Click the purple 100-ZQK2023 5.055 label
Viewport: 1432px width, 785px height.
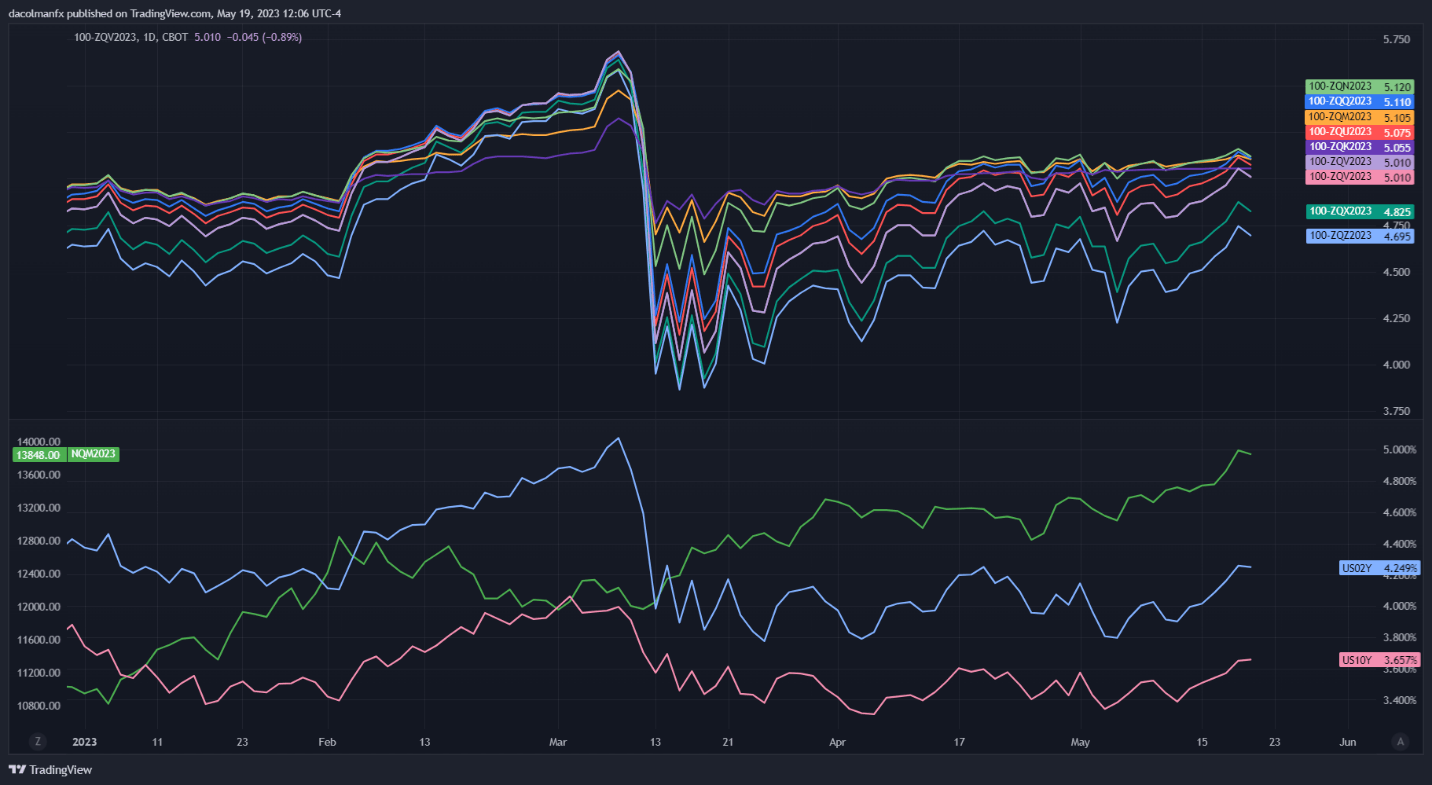[1359, 147]
